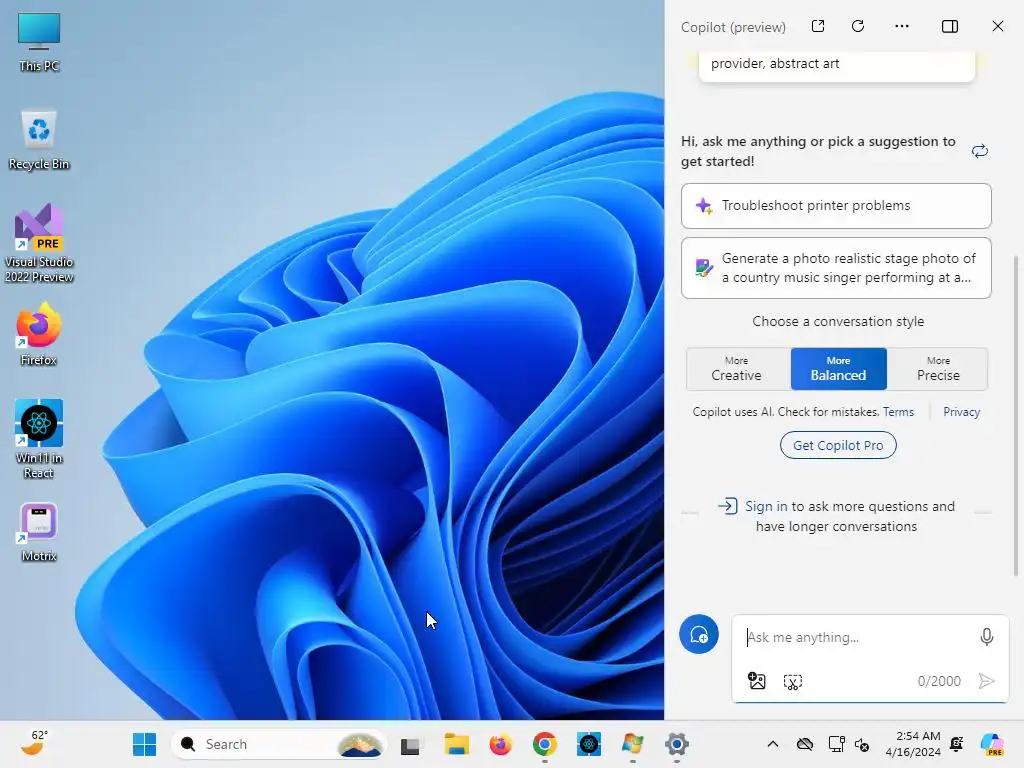Select the Motrix desktop shortcut
This screenshot has height=768, width=1024.
point(39,532)
